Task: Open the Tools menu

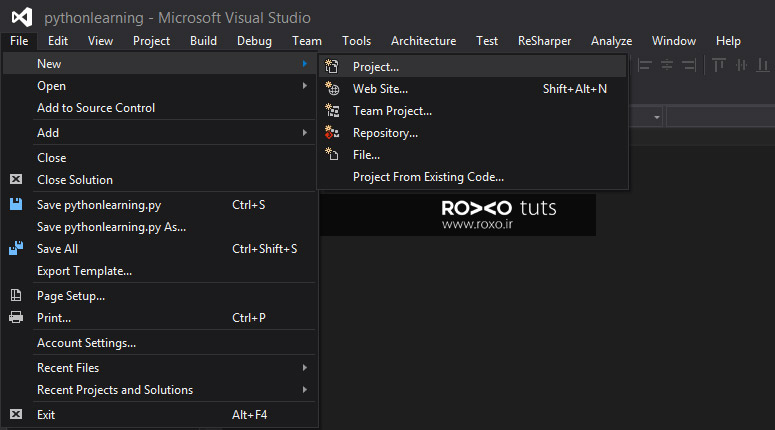Action: (356, 41)
